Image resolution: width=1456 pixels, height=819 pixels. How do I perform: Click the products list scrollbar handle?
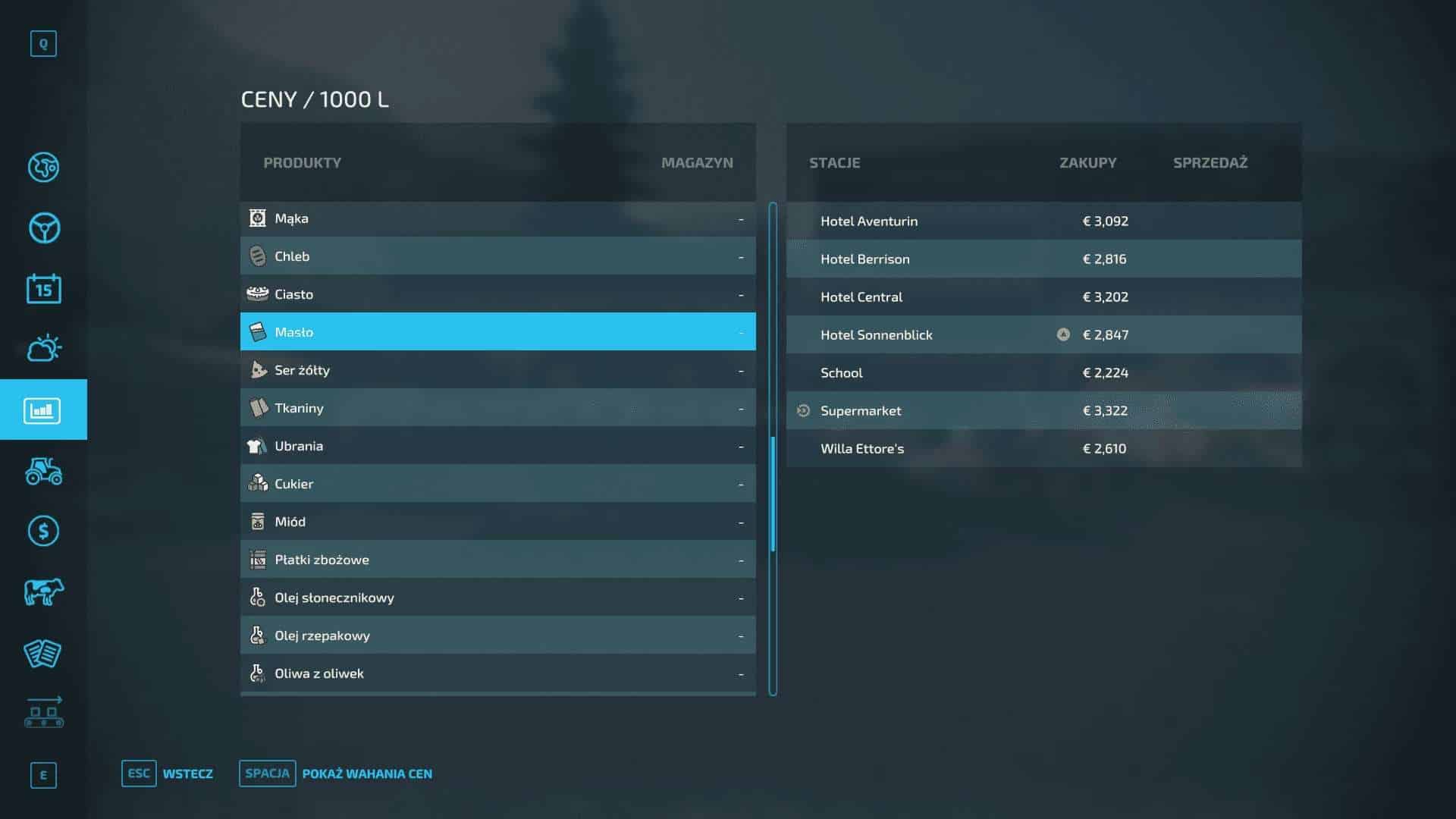pyautogui.click(x=773, y=493)
